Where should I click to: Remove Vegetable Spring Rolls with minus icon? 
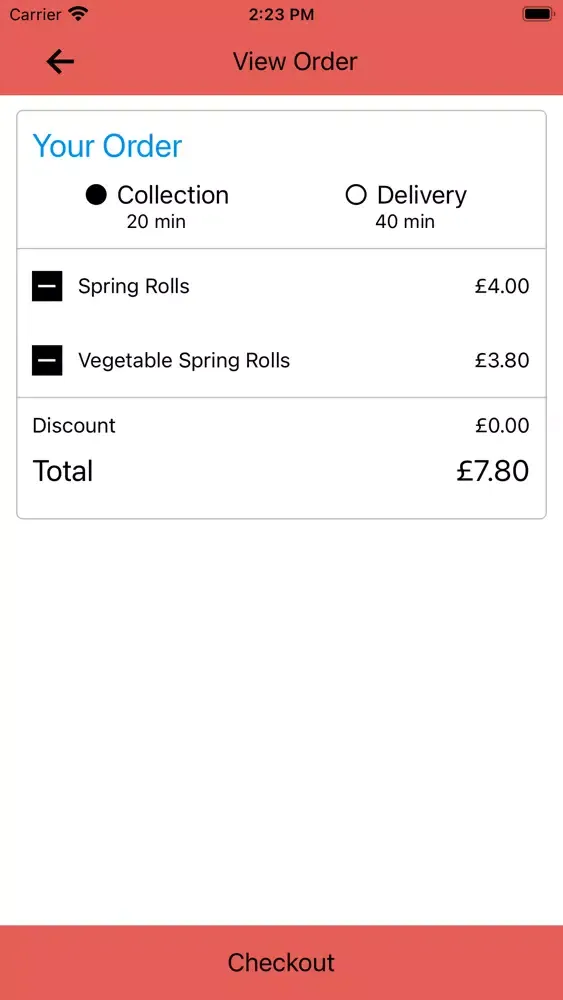(47, 360)
